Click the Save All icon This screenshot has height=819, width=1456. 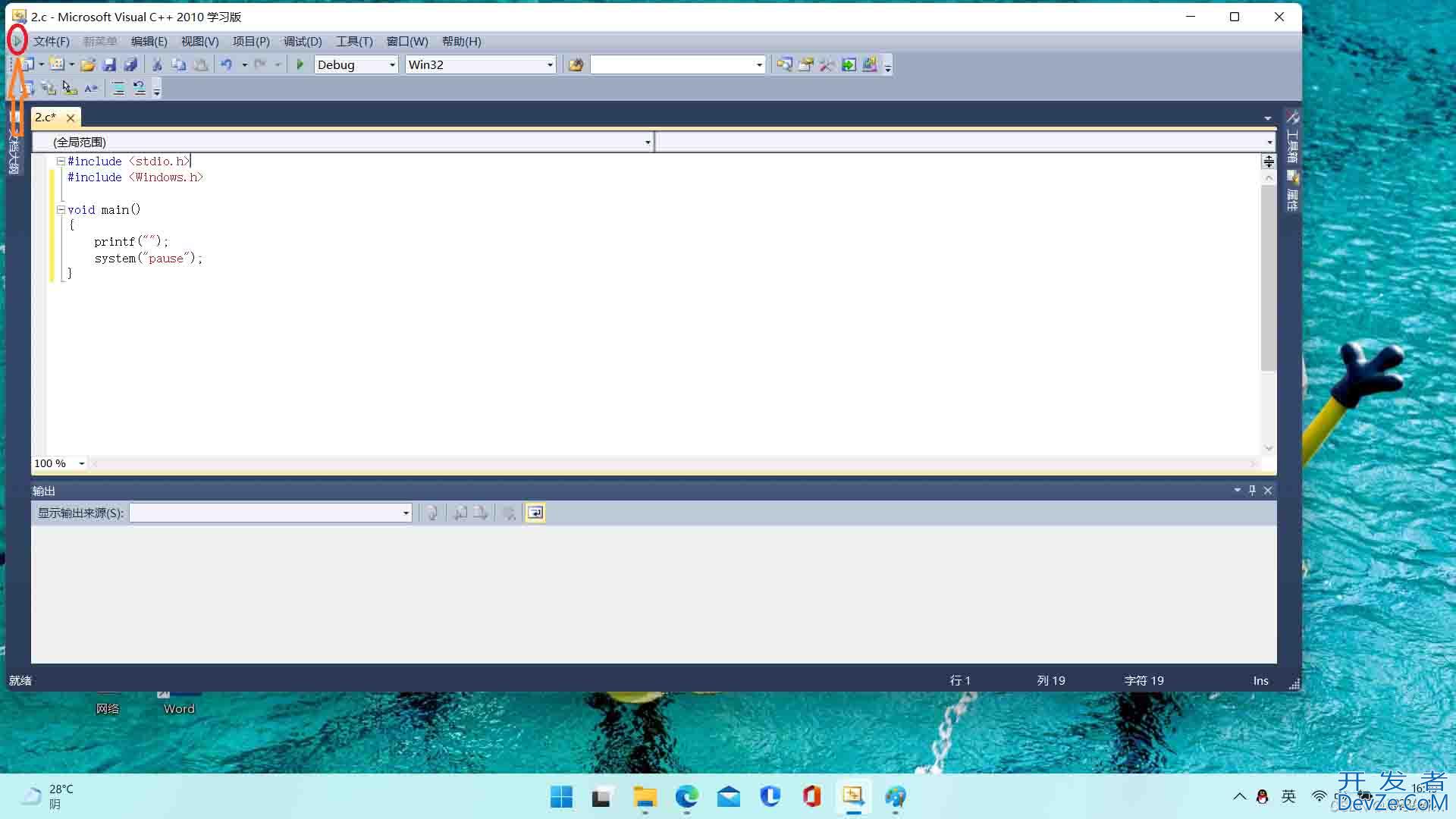(x=130, y=64)
